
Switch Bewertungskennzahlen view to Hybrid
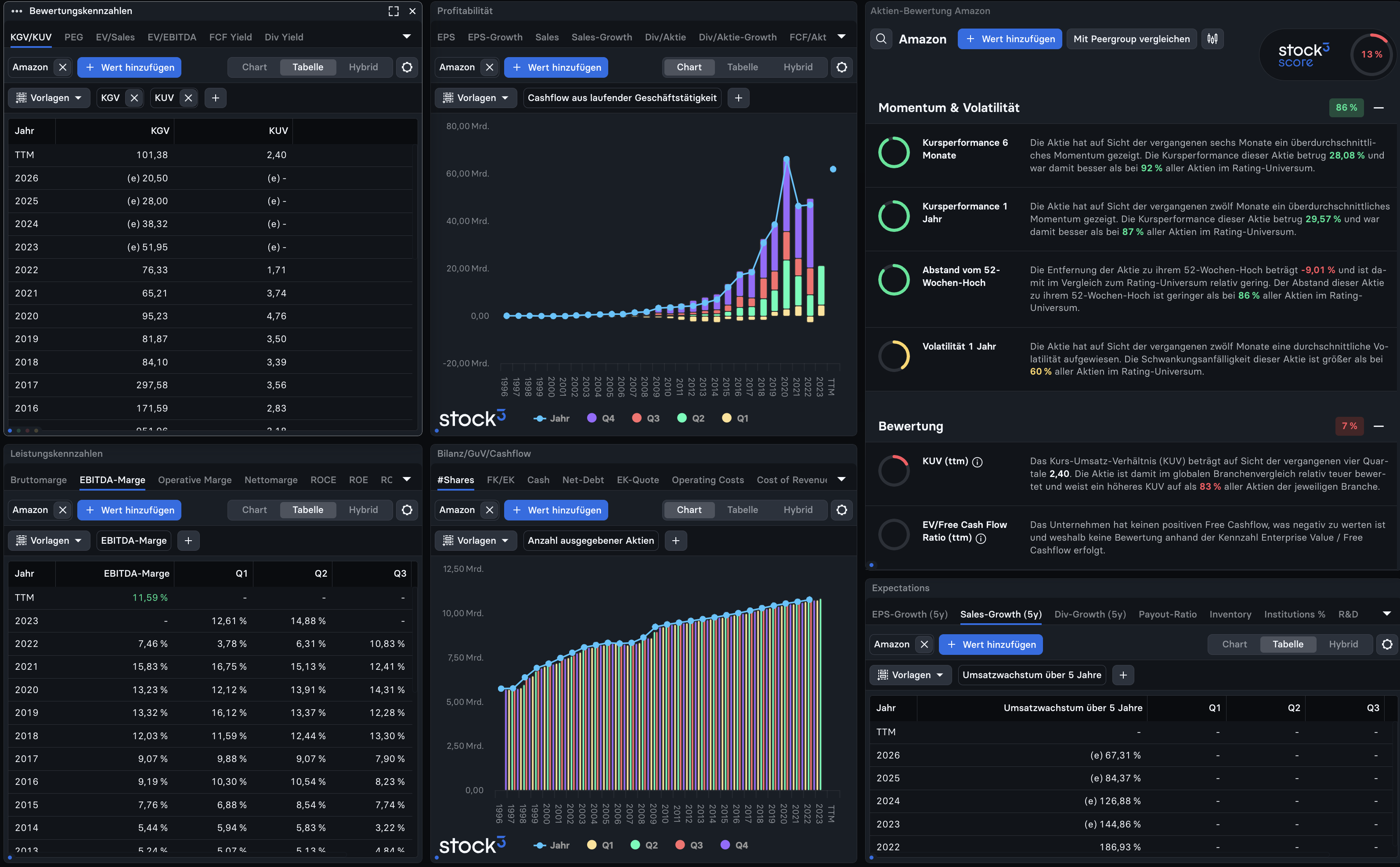click(364, 67)
